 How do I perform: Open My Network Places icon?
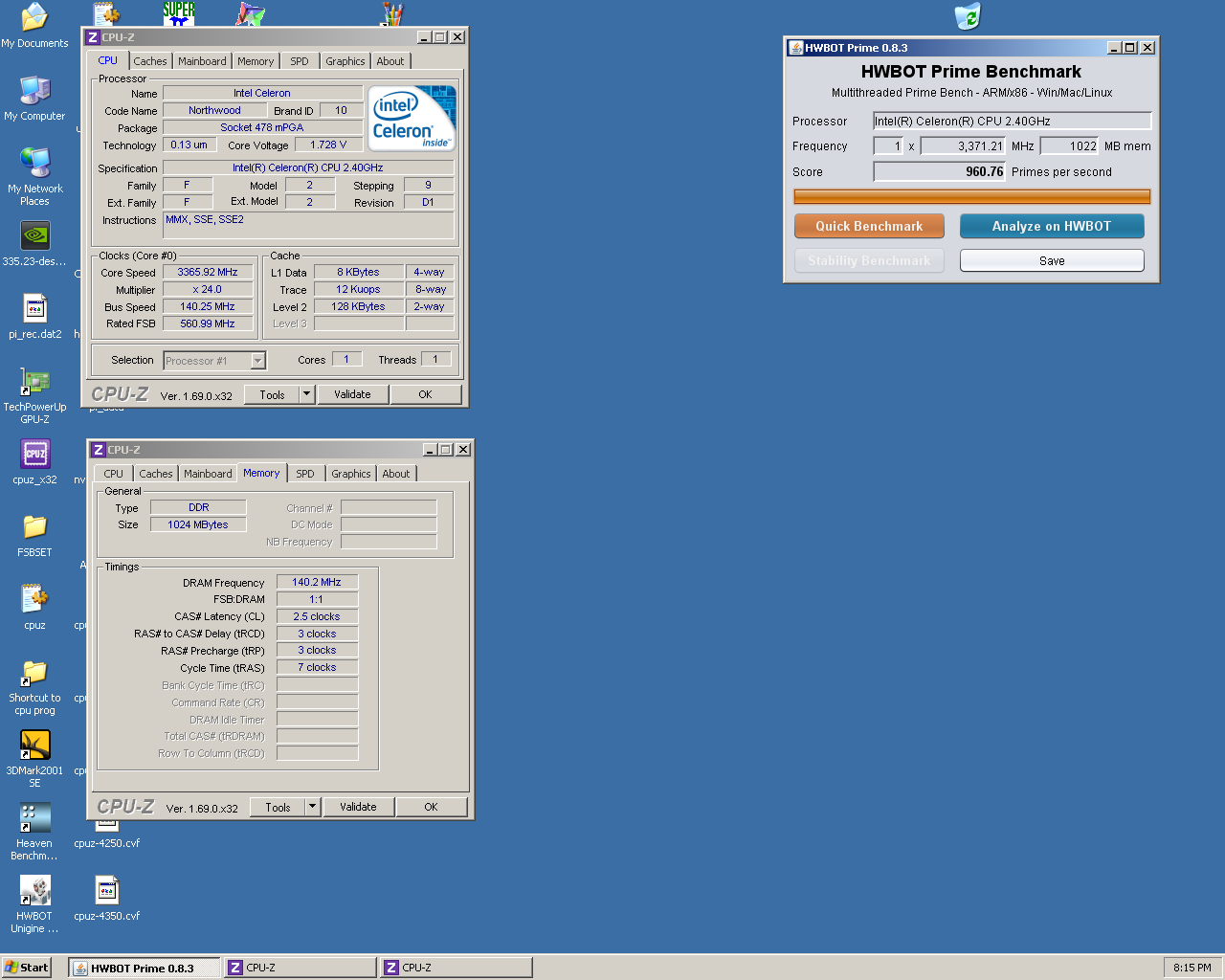tap(34, 163)
